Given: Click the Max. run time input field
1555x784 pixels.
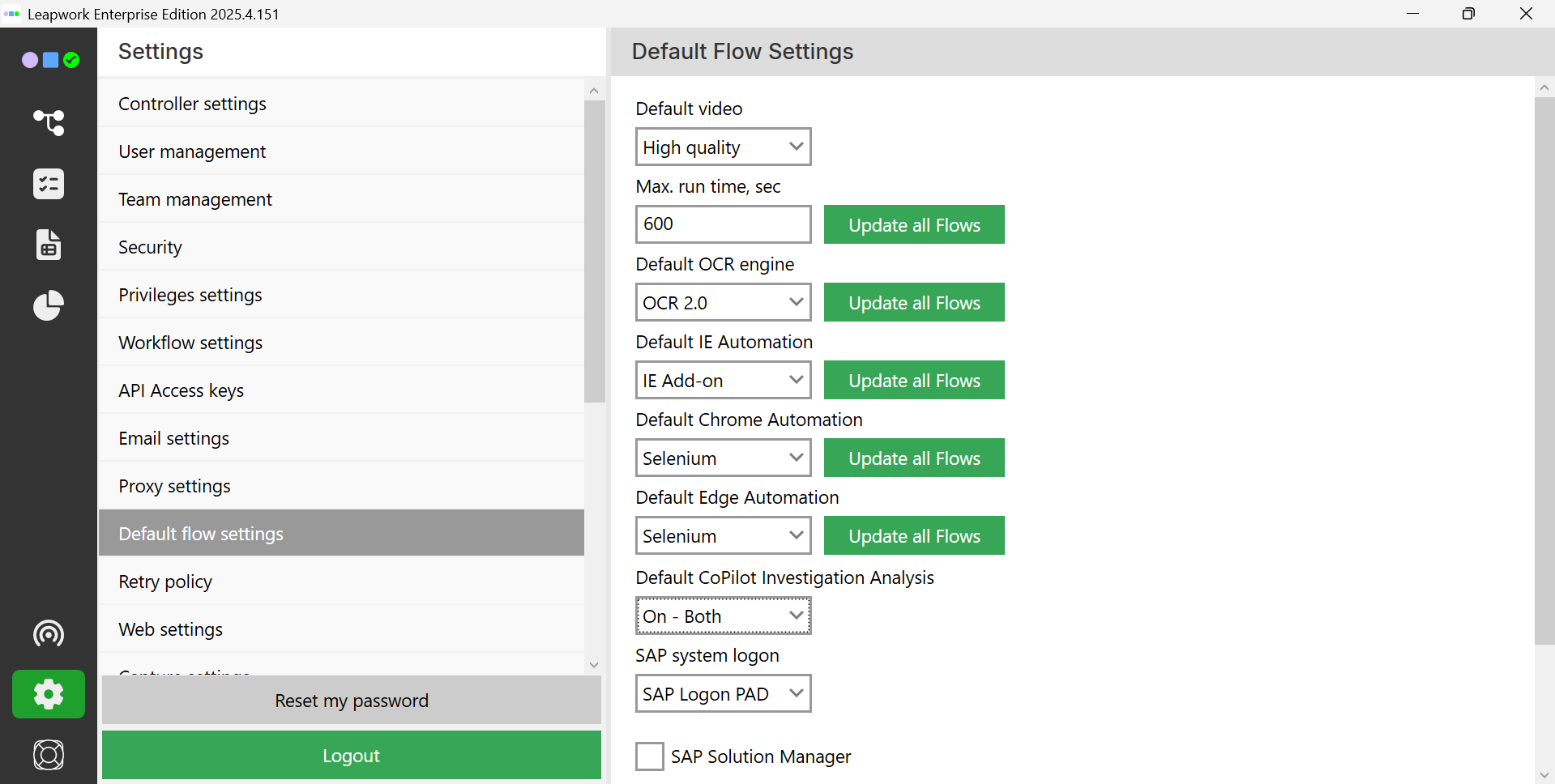Looking at the screenshot, I should 723,224.
